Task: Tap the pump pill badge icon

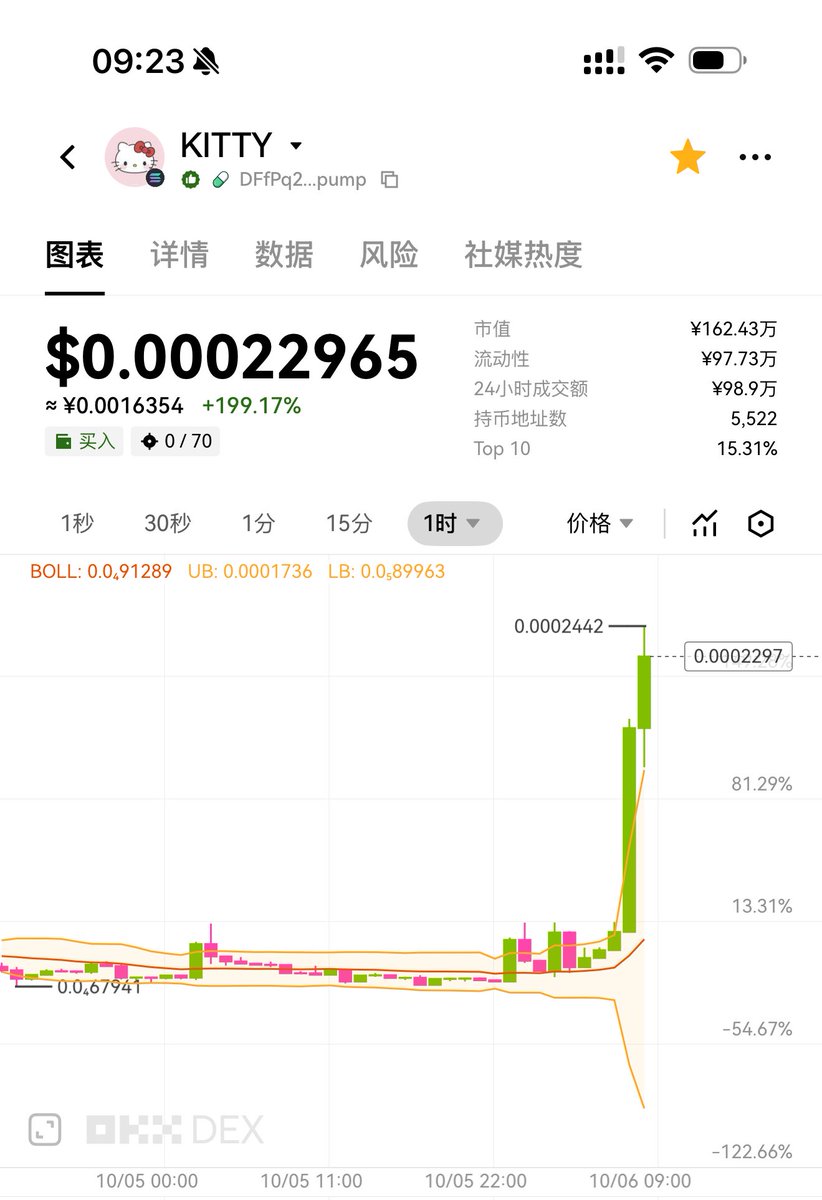Action: 219,180
